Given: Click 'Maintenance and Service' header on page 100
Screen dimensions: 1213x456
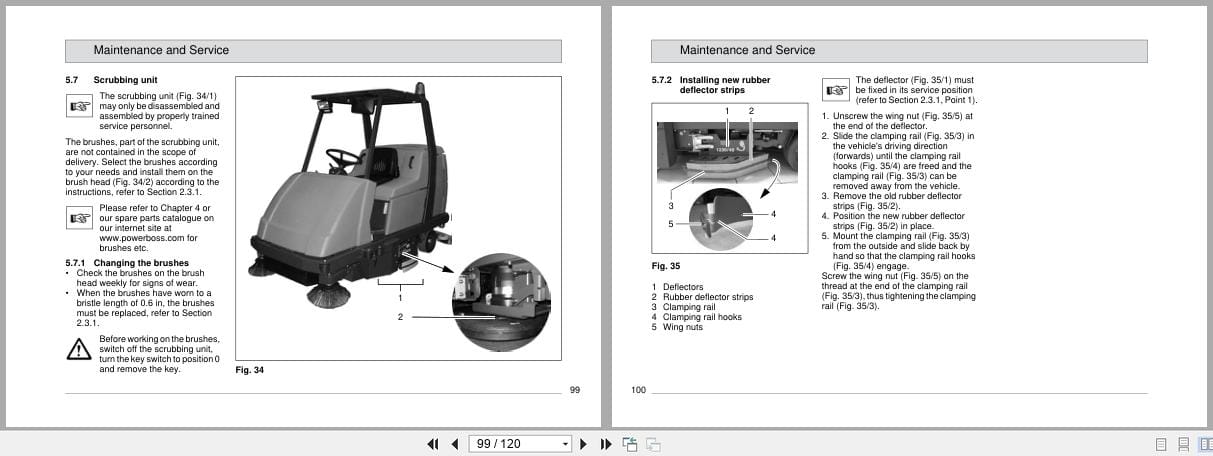Looking at the screenshot, I should click(747, 50).
